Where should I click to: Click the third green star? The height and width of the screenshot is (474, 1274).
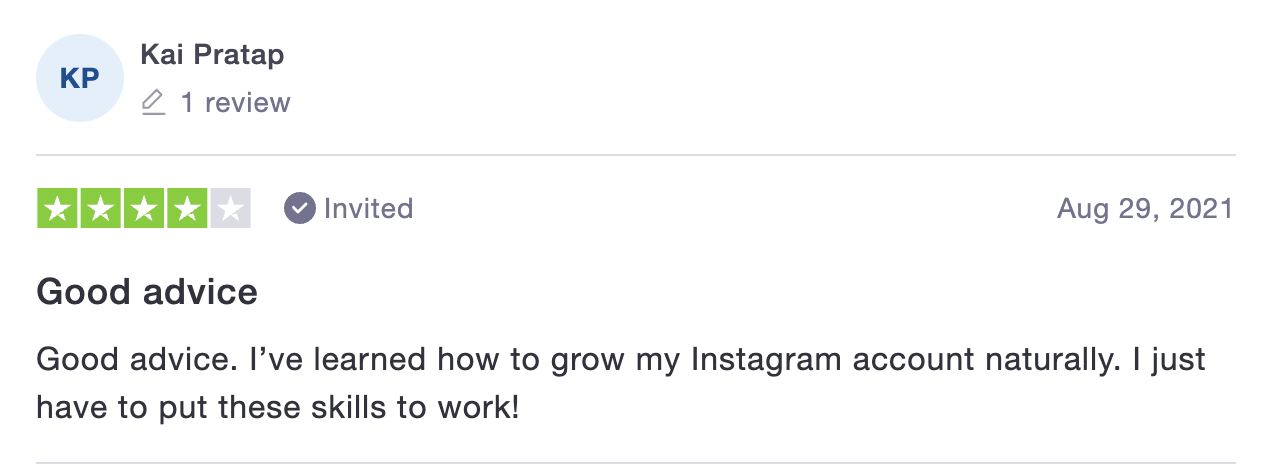pyautogui.click(x=143, y=208)
